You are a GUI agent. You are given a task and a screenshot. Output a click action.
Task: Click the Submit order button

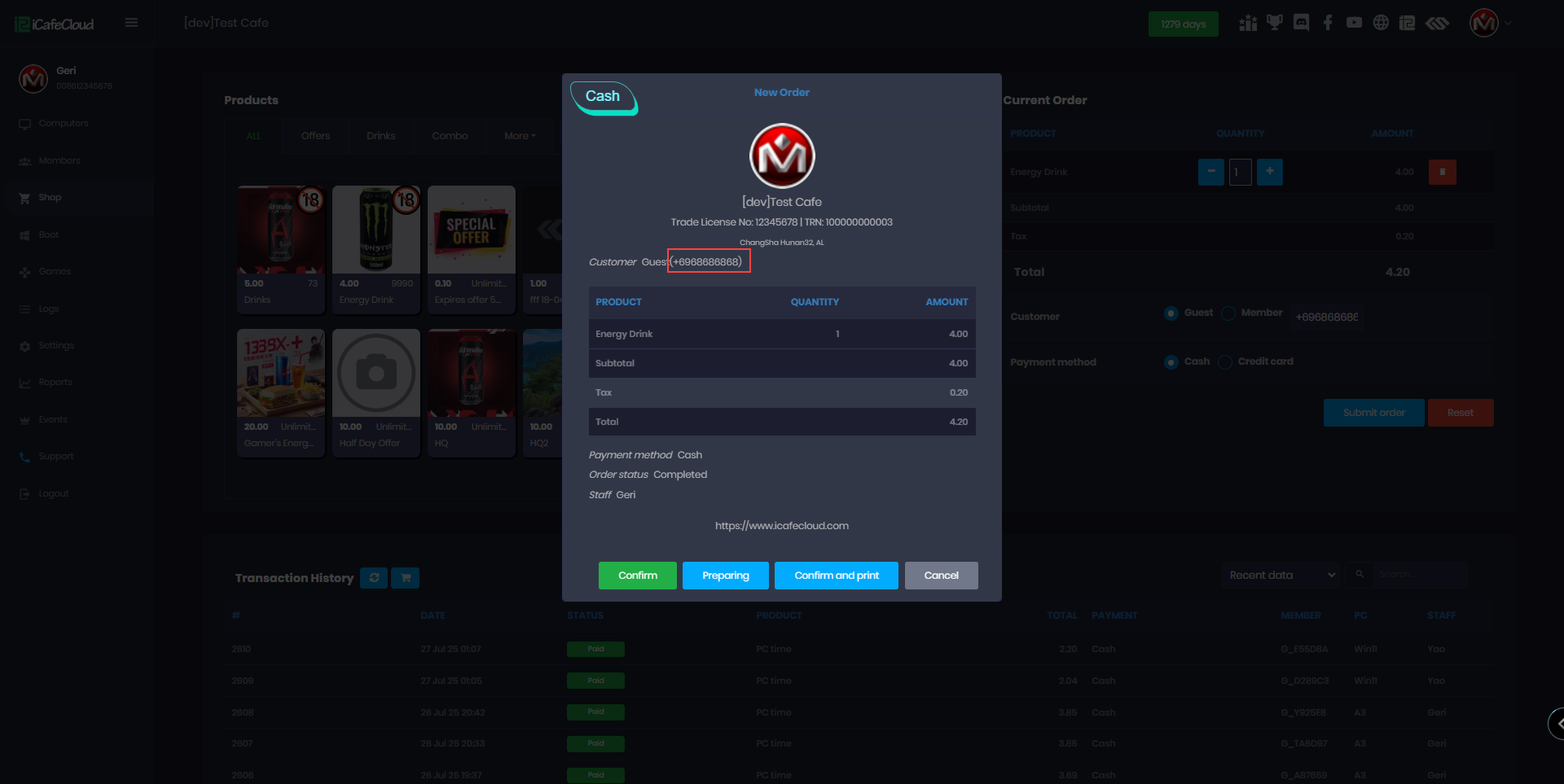[x=1374, y=413]
